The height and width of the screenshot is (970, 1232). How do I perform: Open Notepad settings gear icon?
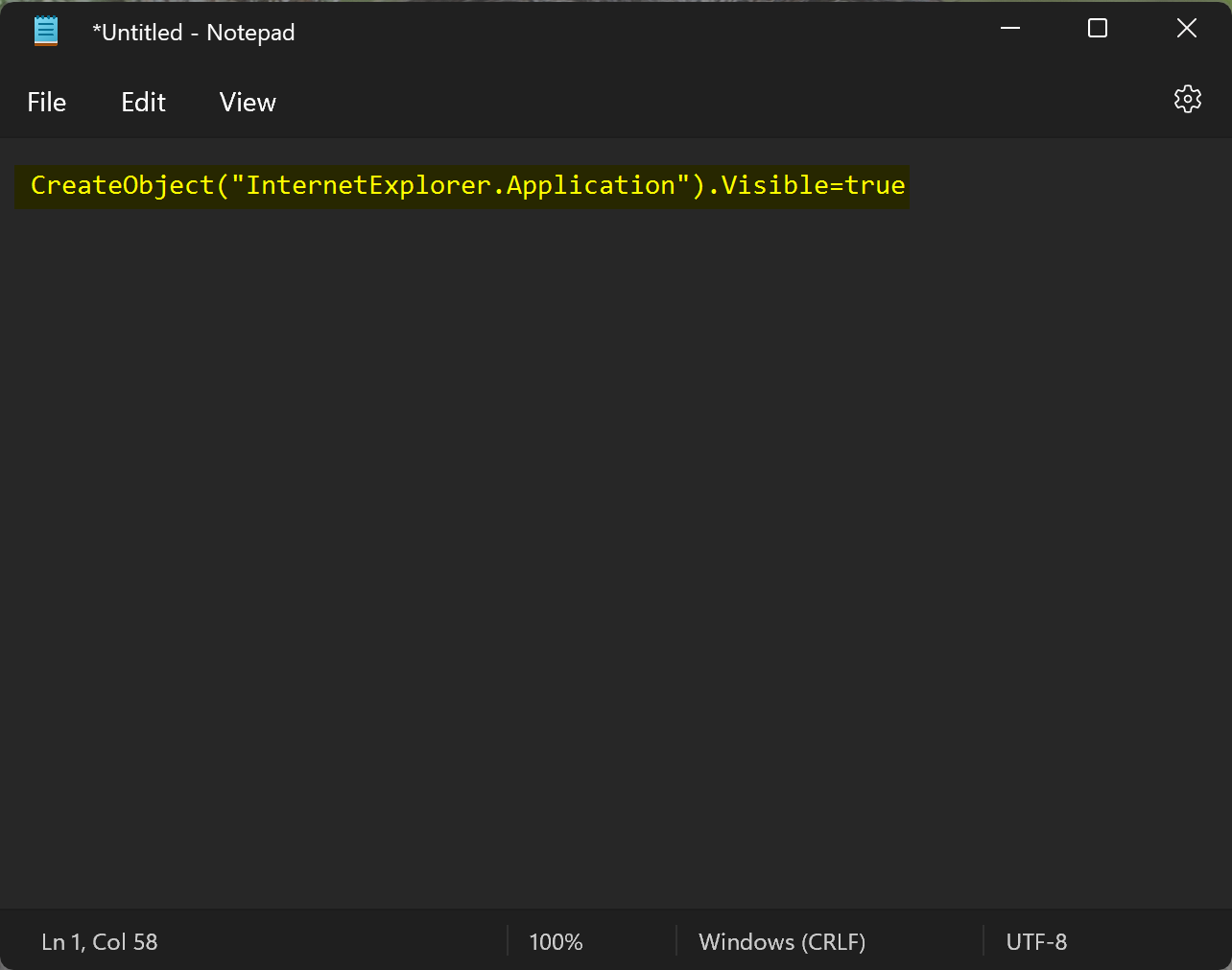[x=1187, y=99]
